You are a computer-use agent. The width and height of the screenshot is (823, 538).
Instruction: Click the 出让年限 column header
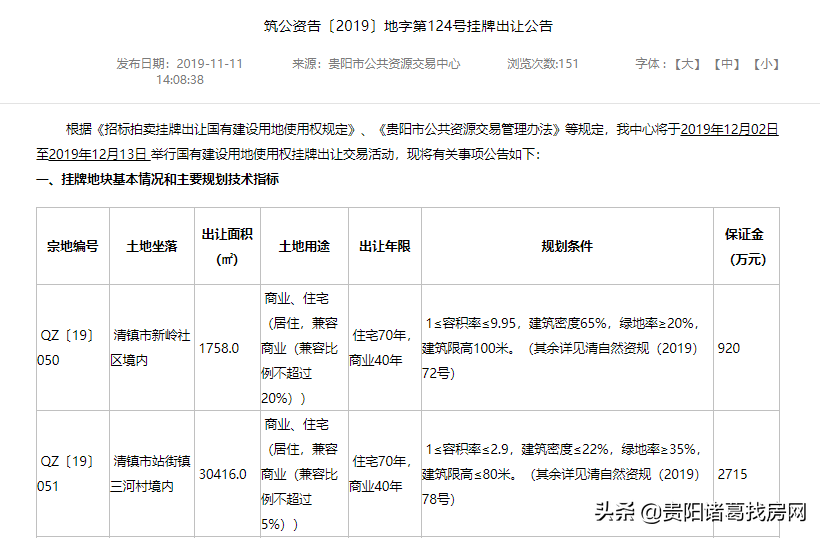(385, 246)
